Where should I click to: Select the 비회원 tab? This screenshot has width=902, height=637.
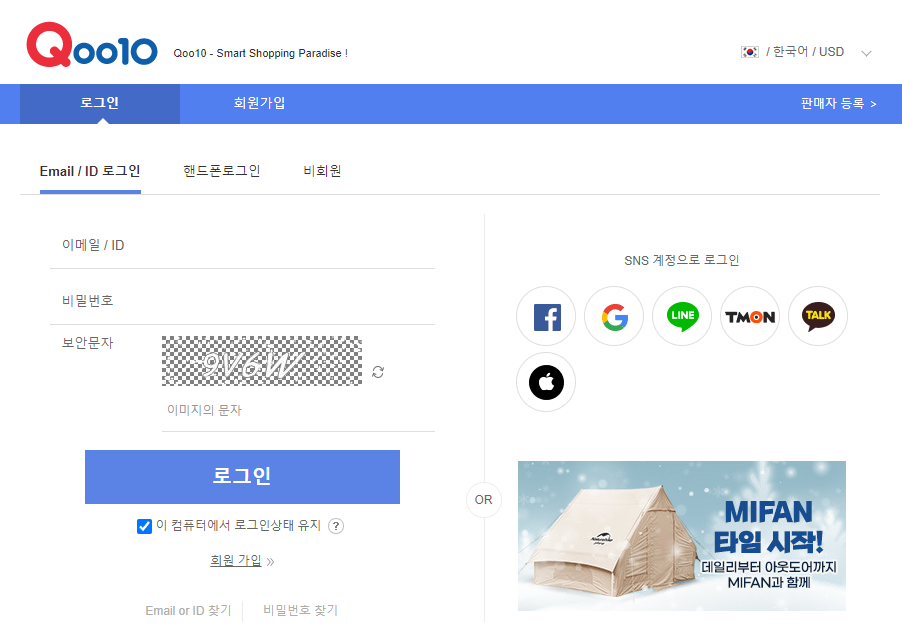[321, 170]
